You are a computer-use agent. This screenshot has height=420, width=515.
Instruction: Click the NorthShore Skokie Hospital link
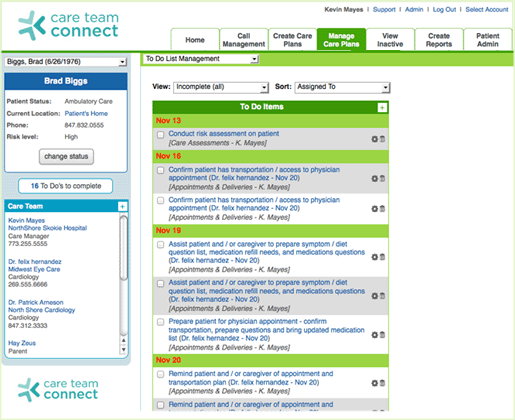[47, 228]
